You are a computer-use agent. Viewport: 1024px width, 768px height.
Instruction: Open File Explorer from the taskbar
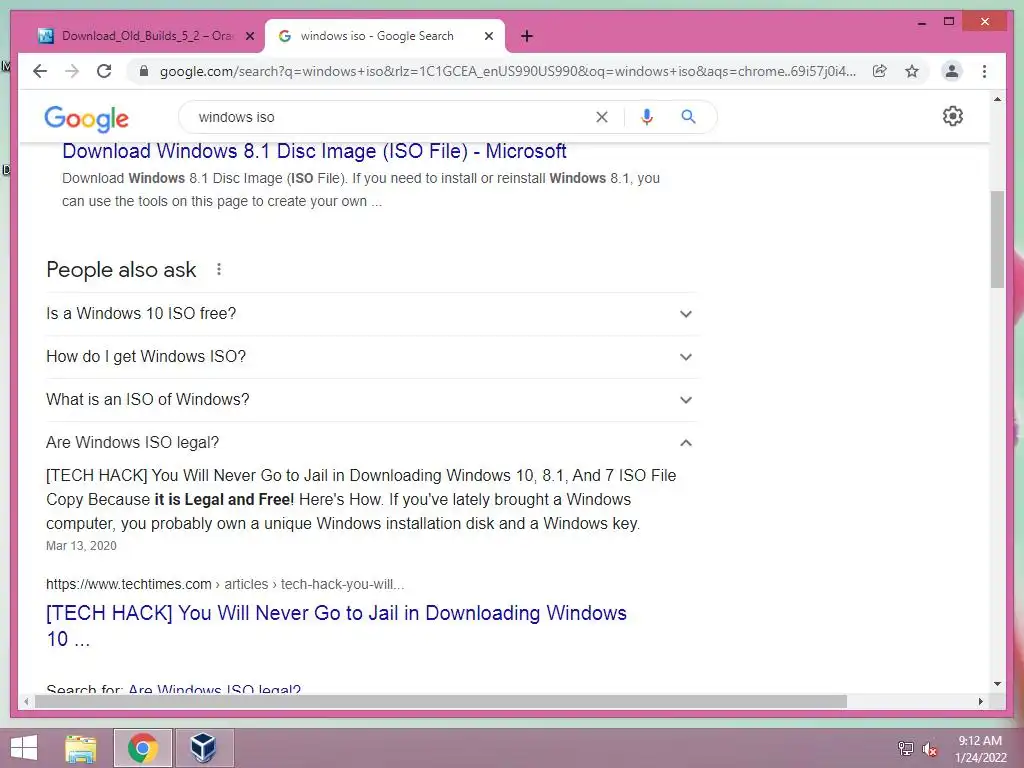point(81,748)
